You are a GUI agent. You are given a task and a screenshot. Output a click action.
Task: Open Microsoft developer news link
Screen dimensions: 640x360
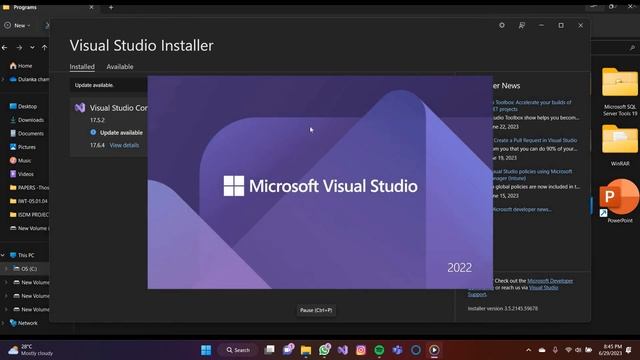pyautogui.click(x=522, y=209)
